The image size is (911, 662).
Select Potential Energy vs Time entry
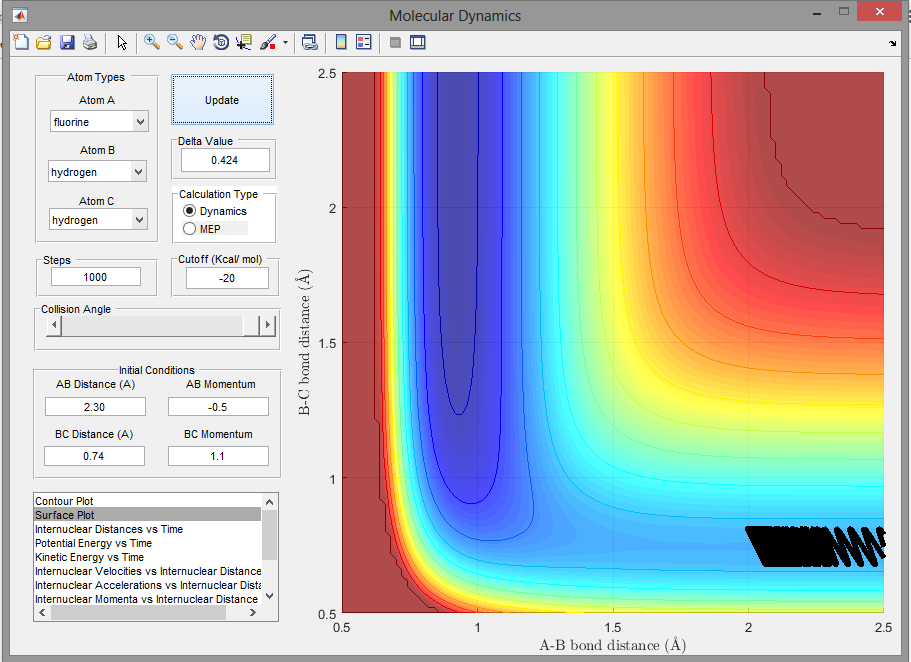click(95, 543)
